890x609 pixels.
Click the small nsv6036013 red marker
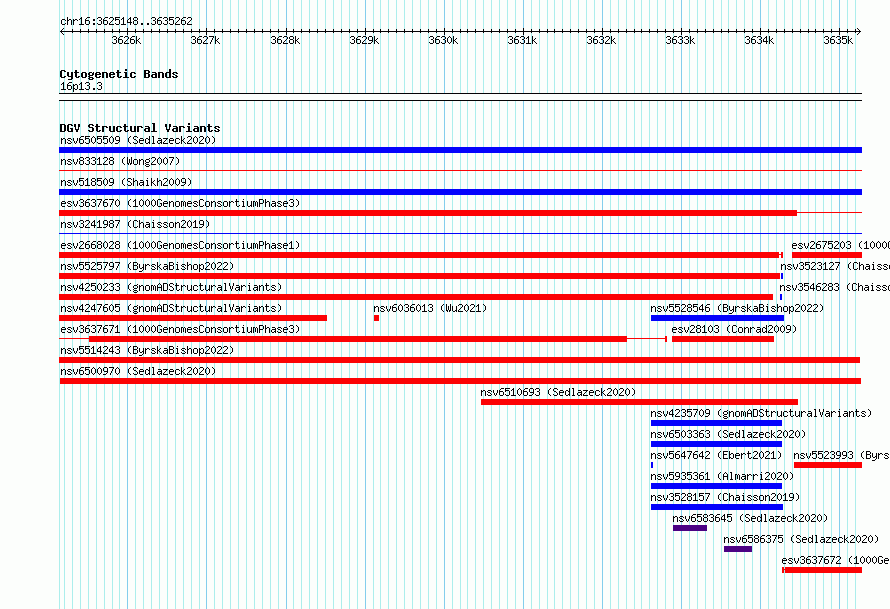(x=376, y=318)
